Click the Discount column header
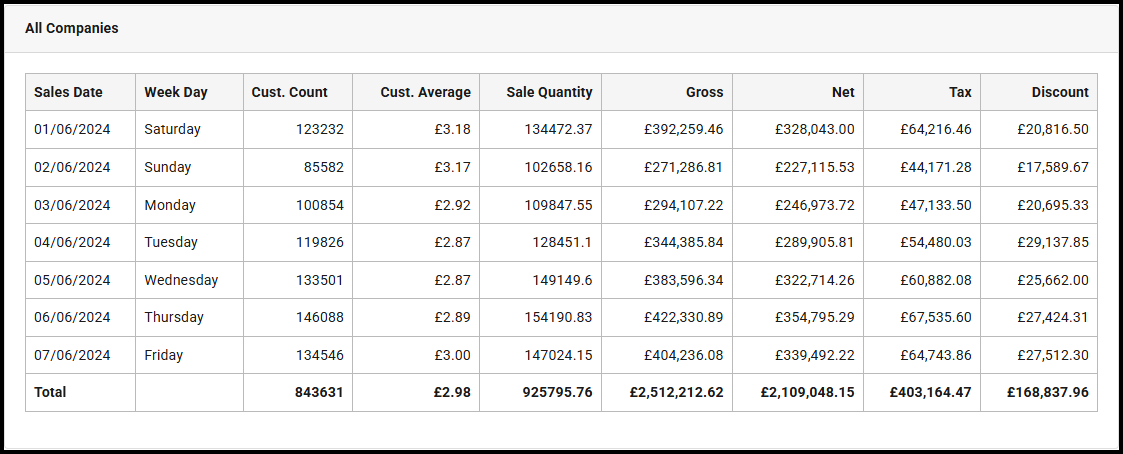This screenshot has height=454, width=1123. (x=1060, y=92)
